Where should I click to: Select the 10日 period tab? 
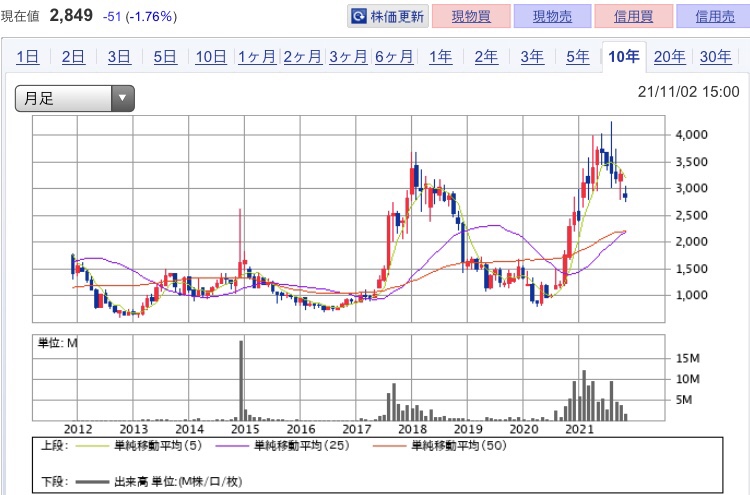[211, 57]
